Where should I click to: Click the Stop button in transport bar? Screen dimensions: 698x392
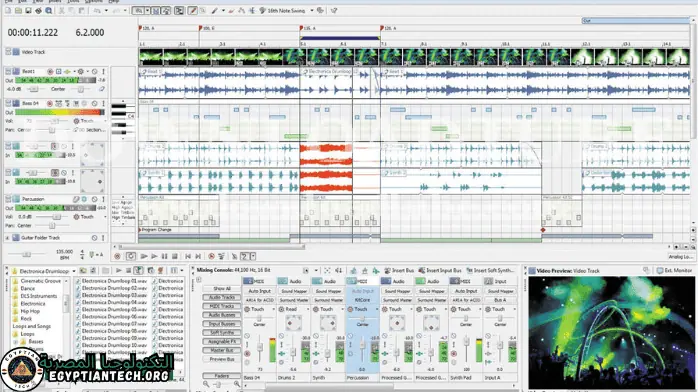[x=174, y=256]
